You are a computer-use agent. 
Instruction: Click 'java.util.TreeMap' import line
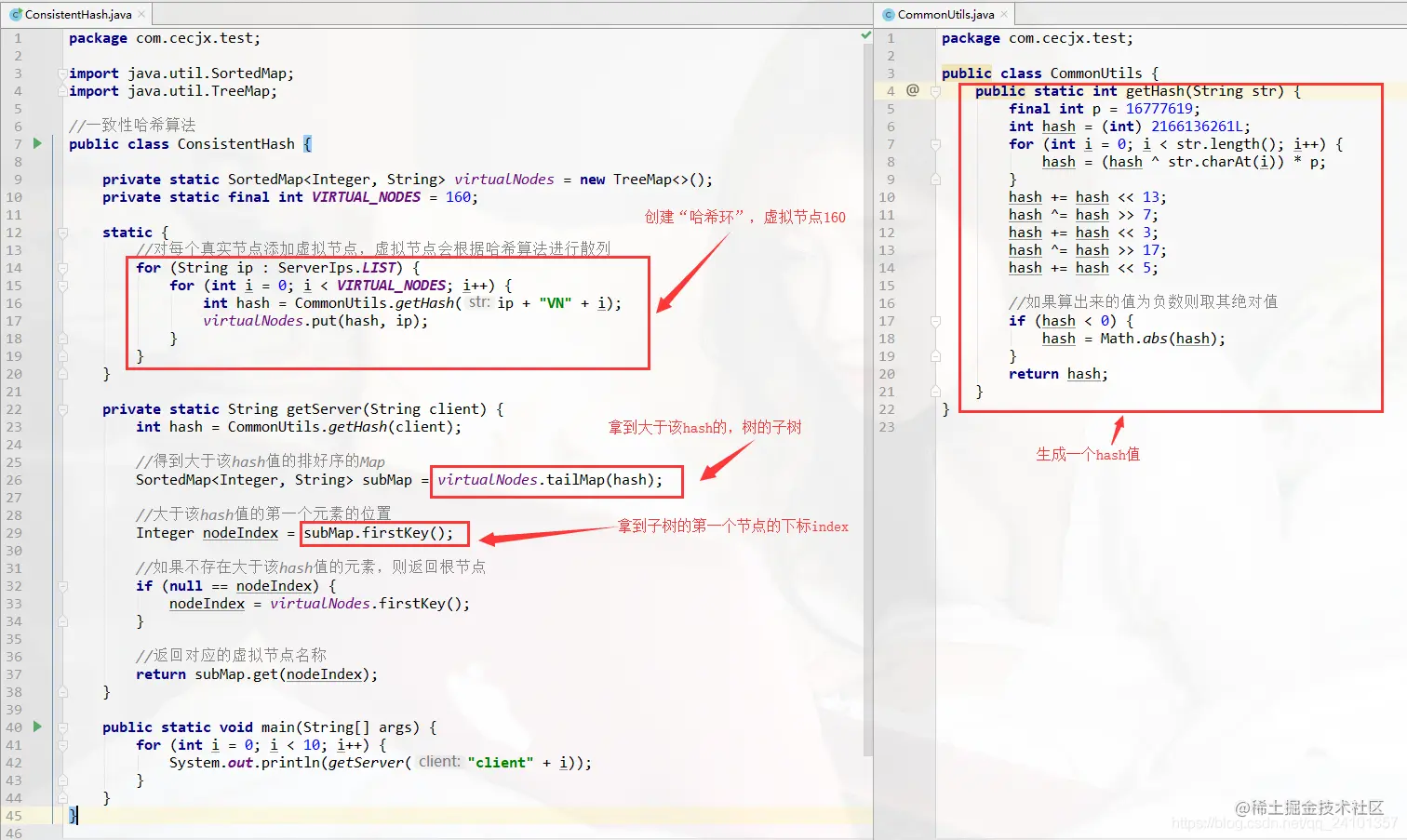point(202,91)
